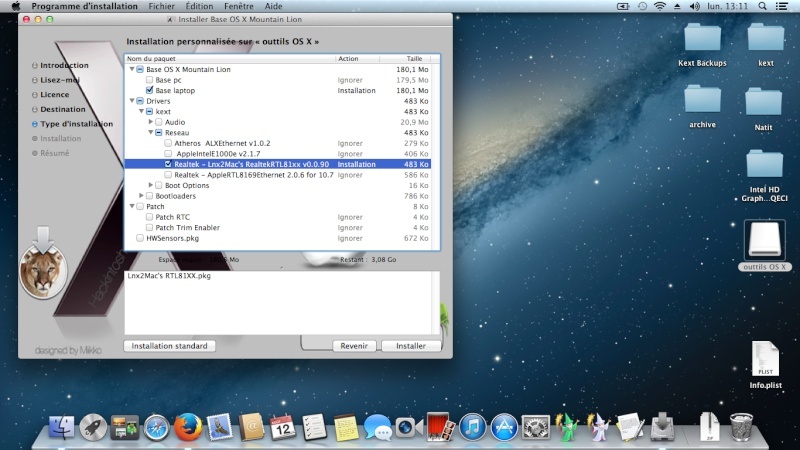The width and height of the screenshot is (800, 450).
Task: Open FaceTime camera icon in dock
Action: click(x=409, y=427)
